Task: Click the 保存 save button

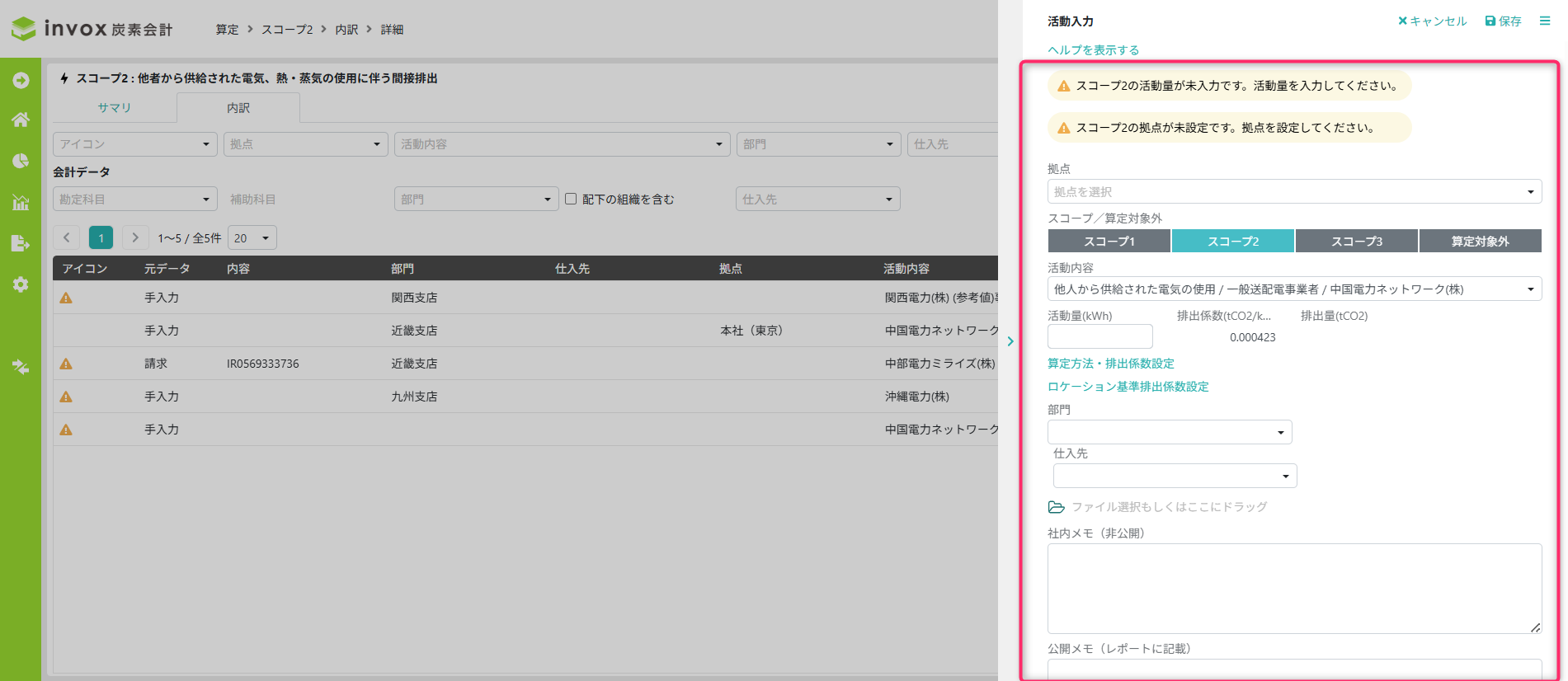Action: tap(1503, 21)
